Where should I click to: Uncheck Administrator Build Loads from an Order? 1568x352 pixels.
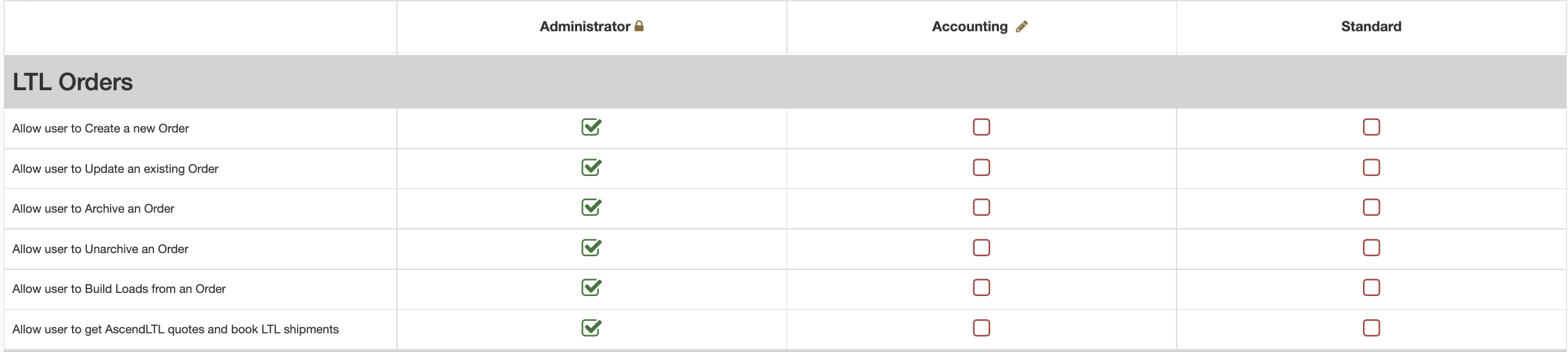(x=591, y=287)
